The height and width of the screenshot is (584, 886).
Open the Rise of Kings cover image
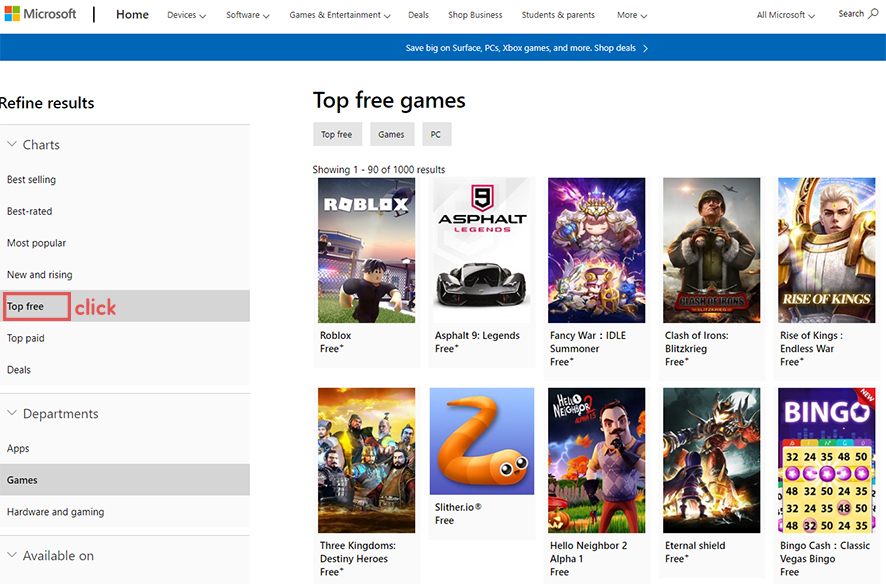click(x=827, y=250)
